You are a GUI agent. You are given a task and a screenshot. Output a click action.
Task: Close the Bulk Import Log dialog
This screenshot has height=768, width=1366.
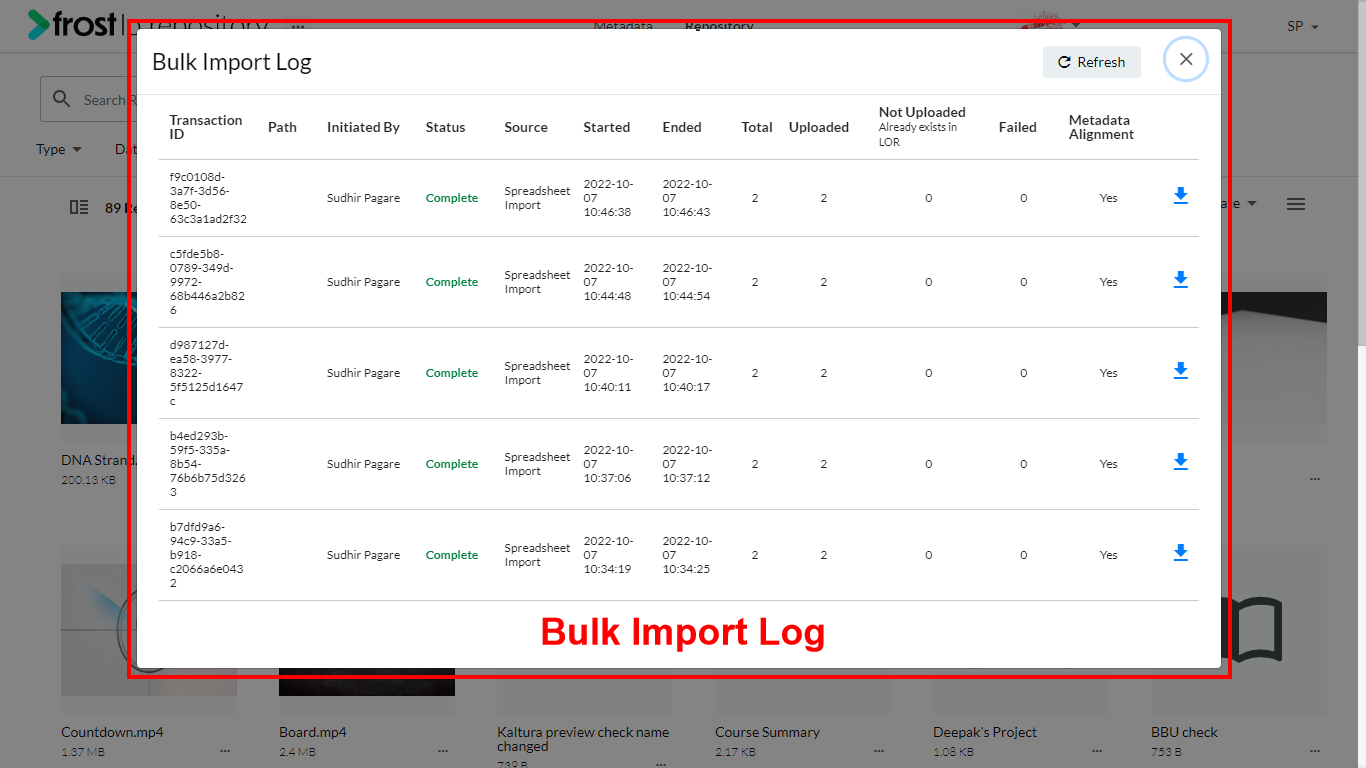[1186, 59]
